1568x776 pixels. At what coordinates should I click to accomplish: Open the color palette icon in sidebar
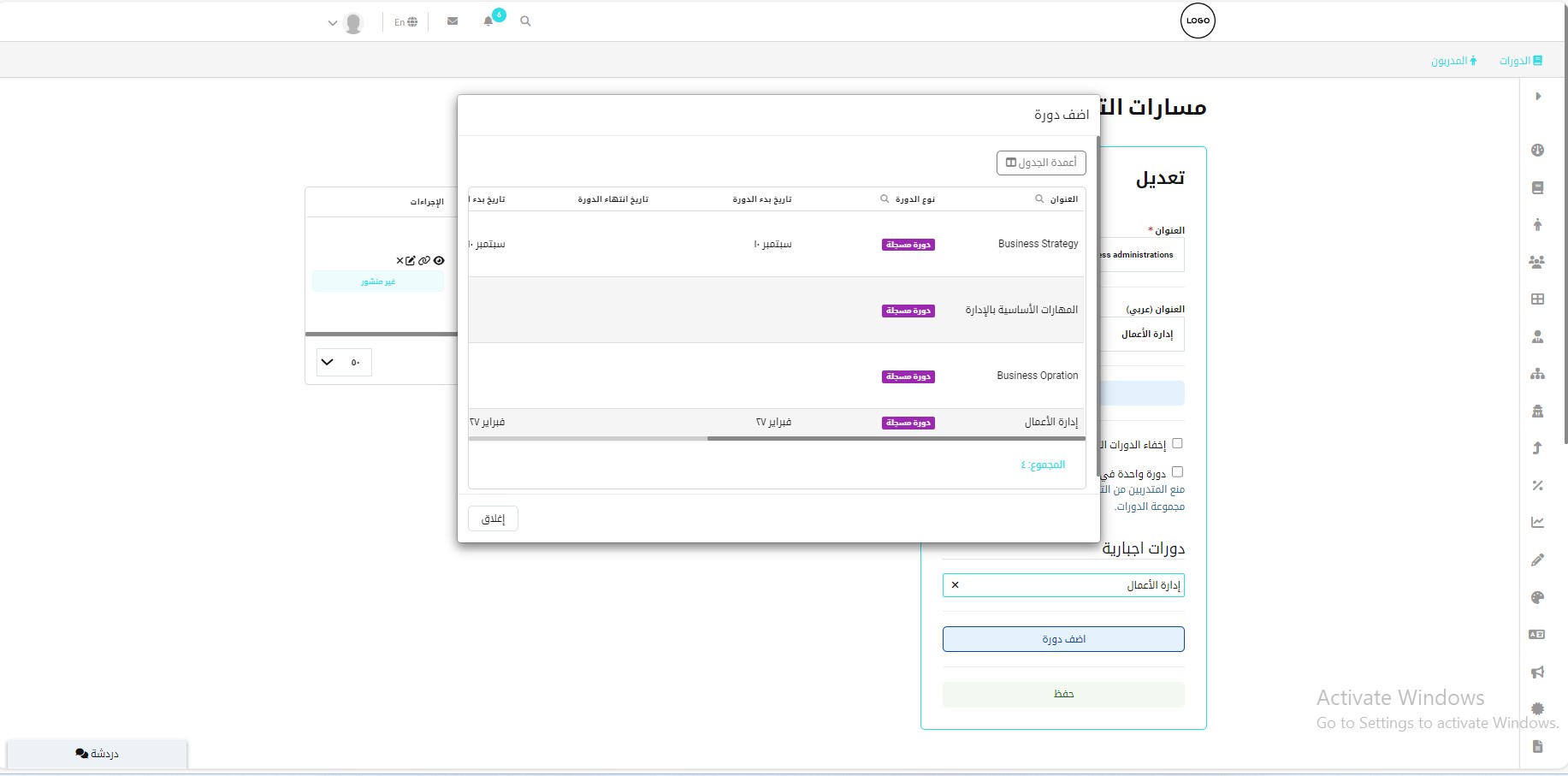(x=1537, y=598)
